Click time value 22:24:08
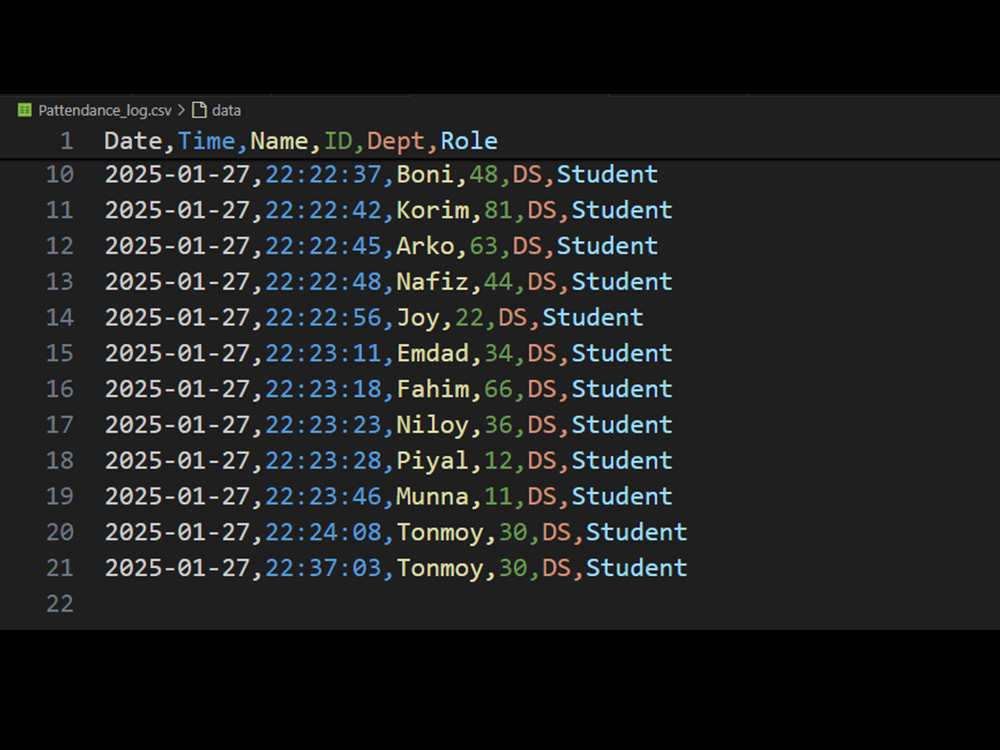The height and width of the screenshot is (750, 1000). (323, 531)
